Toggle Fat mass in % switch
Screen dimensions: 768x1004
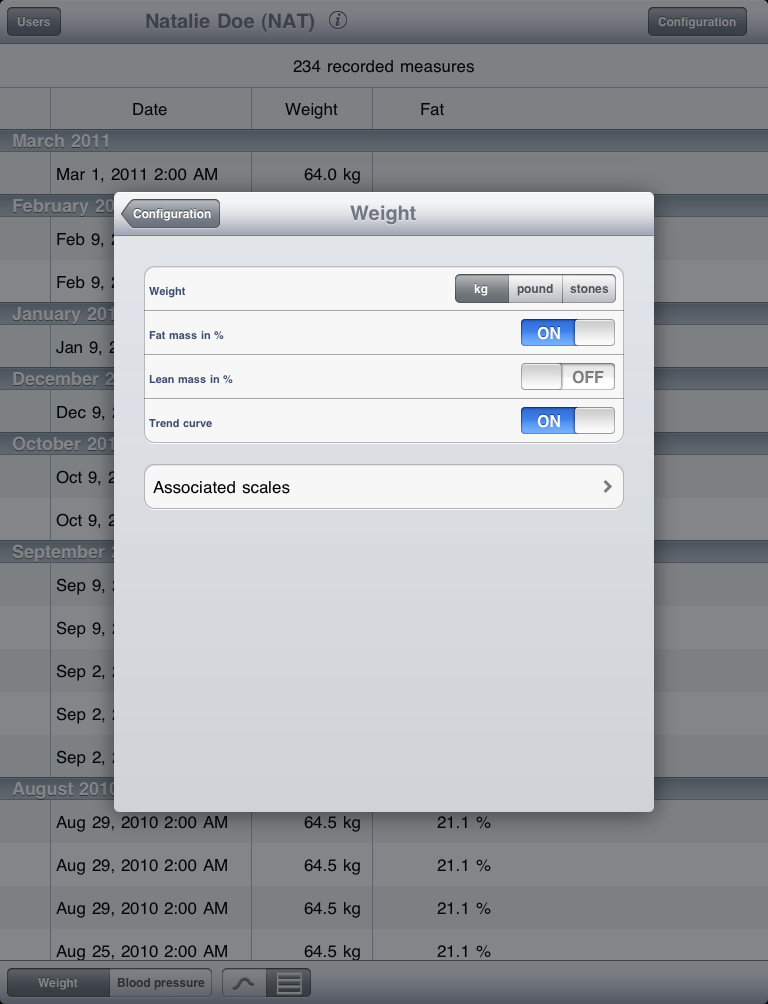[568, 333]
